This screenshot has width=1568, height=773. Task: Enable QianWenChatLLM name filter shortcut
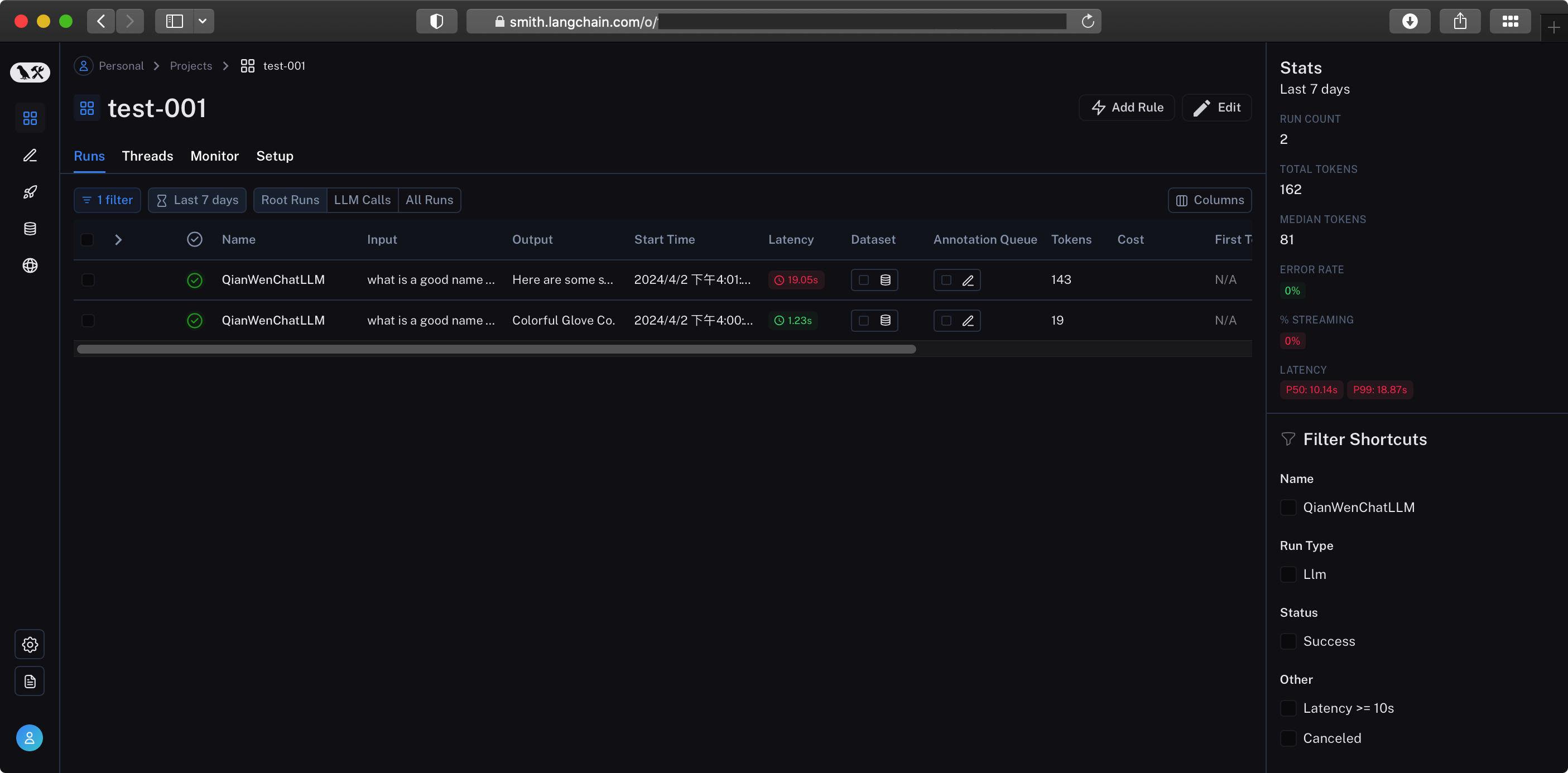1288,507
